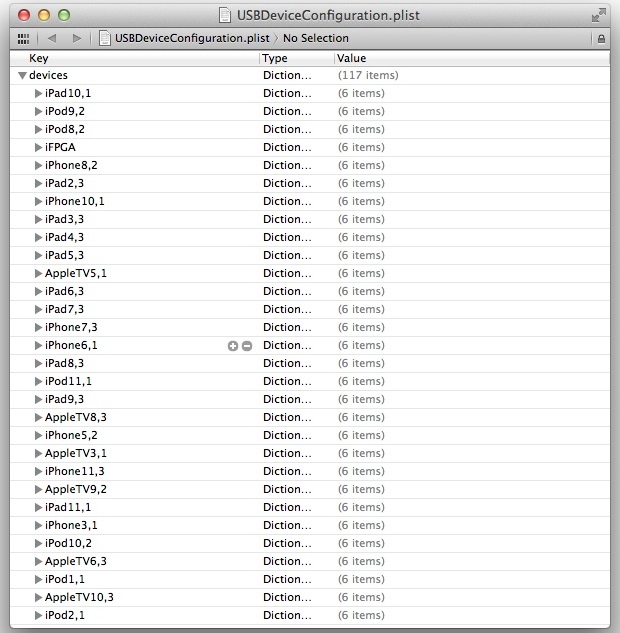Image resolution: width=620 pixels, height=633 pixels.
Task: Add a row with the iPhone6,1 plus button
Action: [233, 346]
